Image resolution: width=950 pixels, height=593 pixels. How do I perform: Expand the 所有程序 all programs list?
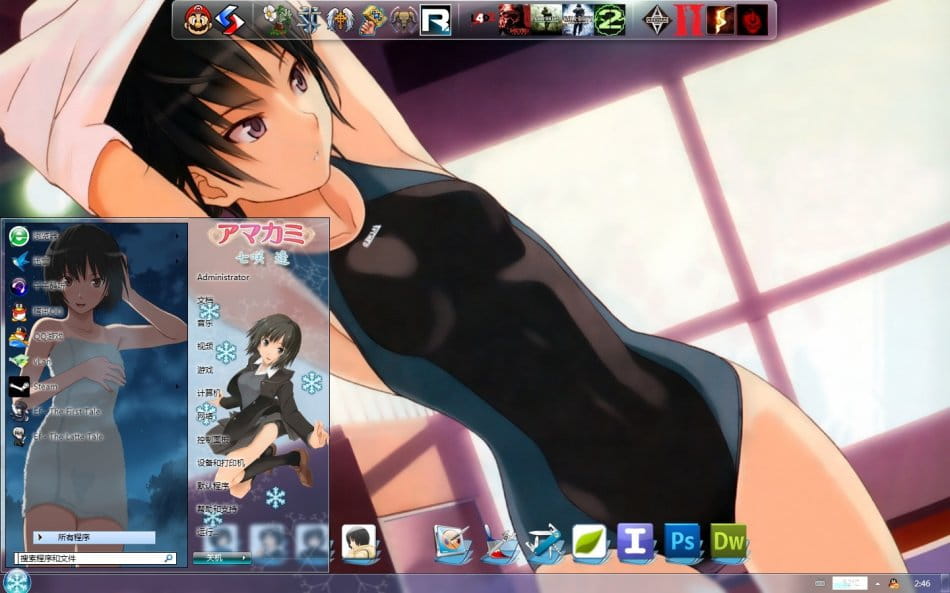(x=94, y=537)
